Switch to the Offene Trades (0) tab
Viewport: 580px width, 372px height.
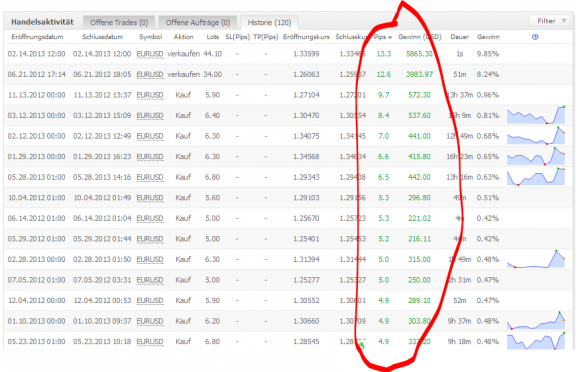coord(119,23)
